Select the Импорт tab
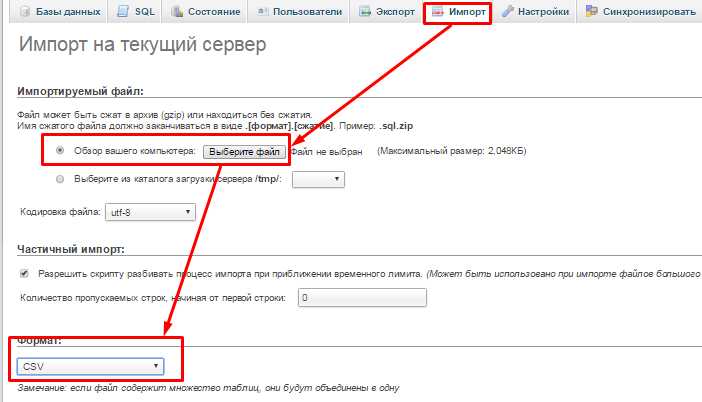Screen dimensions: 702x402 coord(458,12)
